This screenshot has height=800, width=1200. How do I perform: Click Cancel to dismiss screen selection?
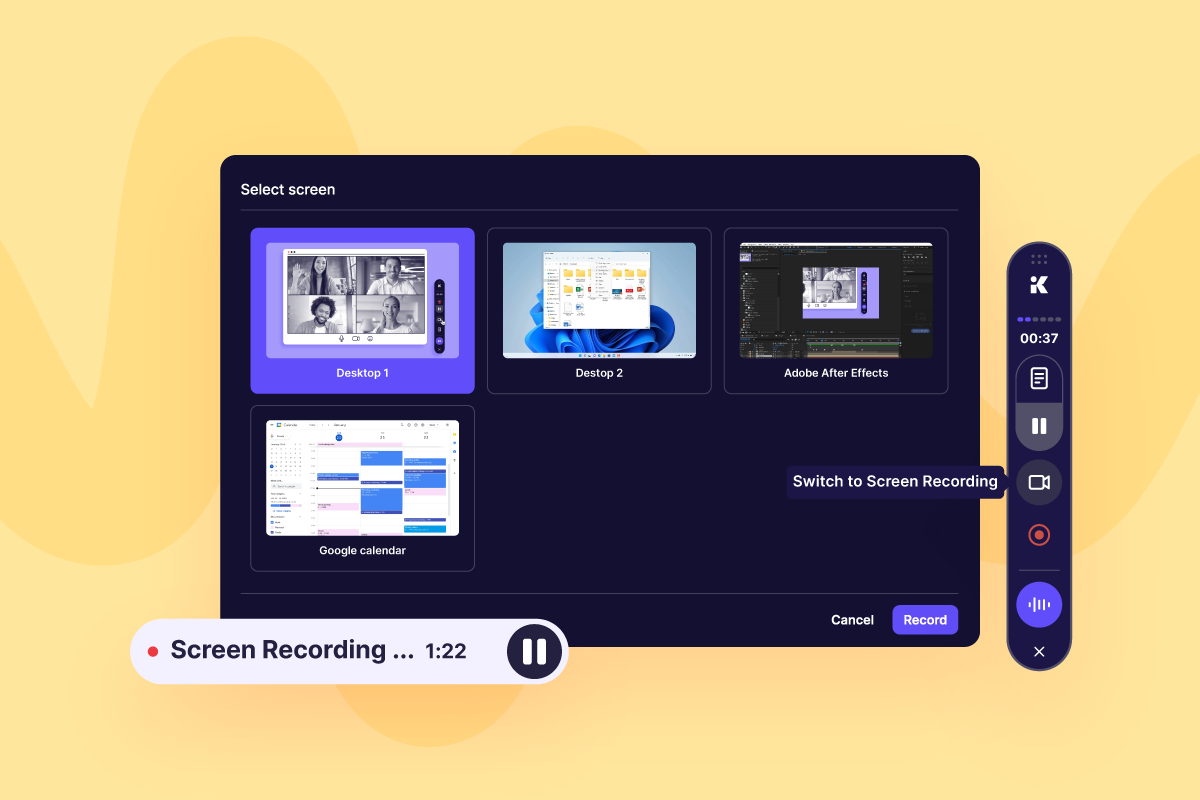pos(852,620)
